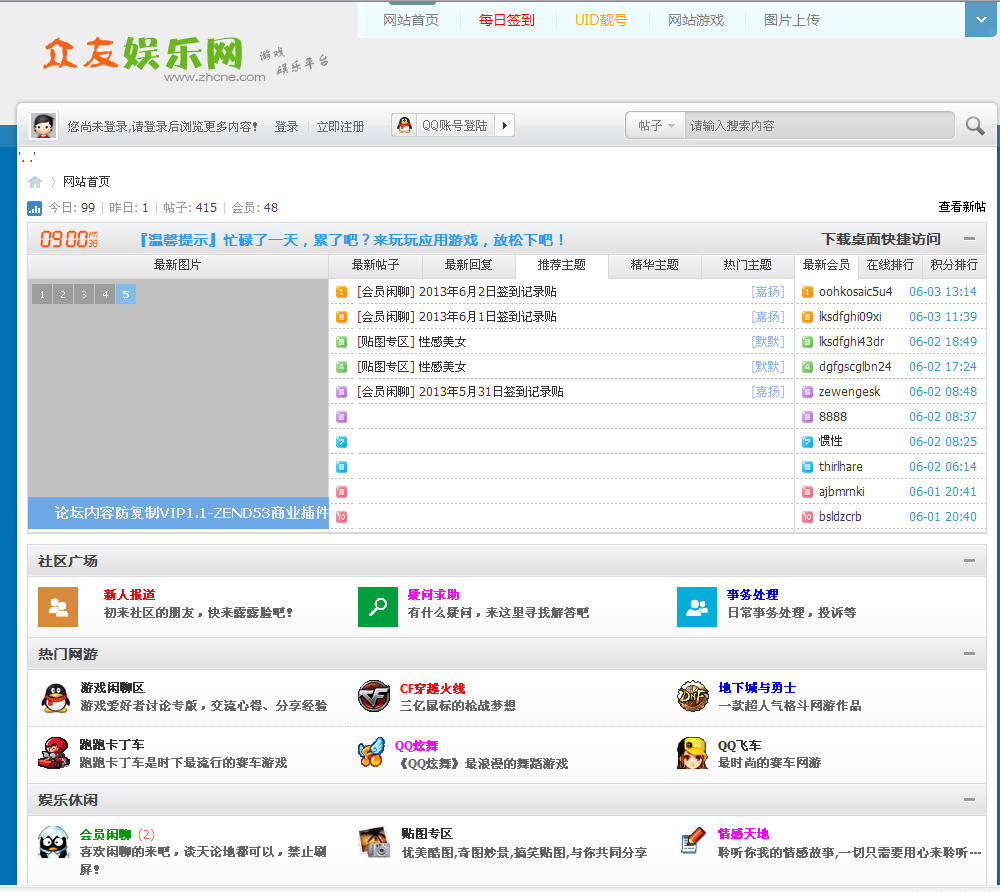
Task: Open 每日签到 in the top navigation
Action: (506, 20)
